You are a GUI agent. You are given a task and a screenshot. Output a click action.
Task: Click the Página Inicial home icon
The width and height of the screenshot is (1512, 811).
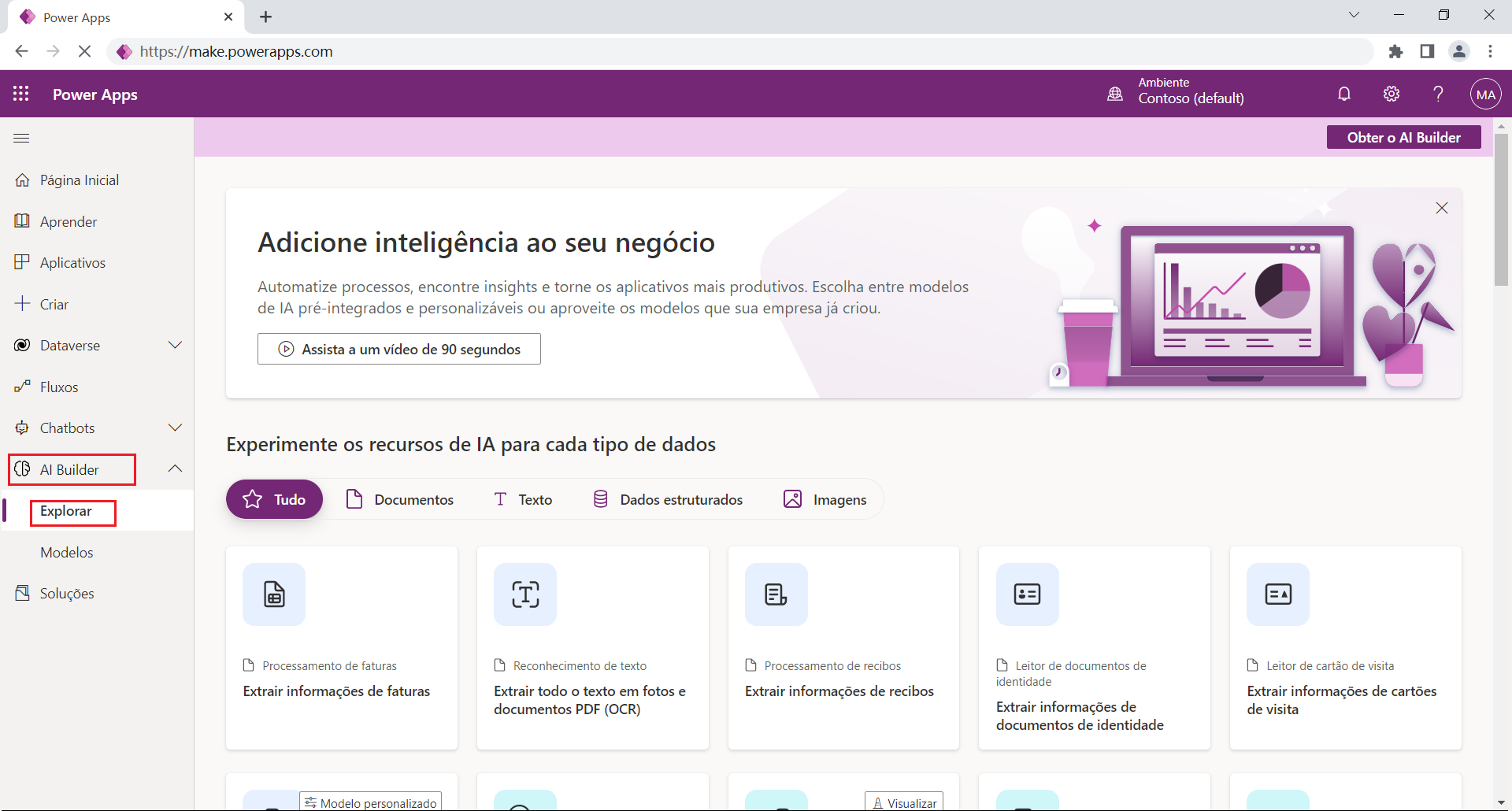(22, 180)
